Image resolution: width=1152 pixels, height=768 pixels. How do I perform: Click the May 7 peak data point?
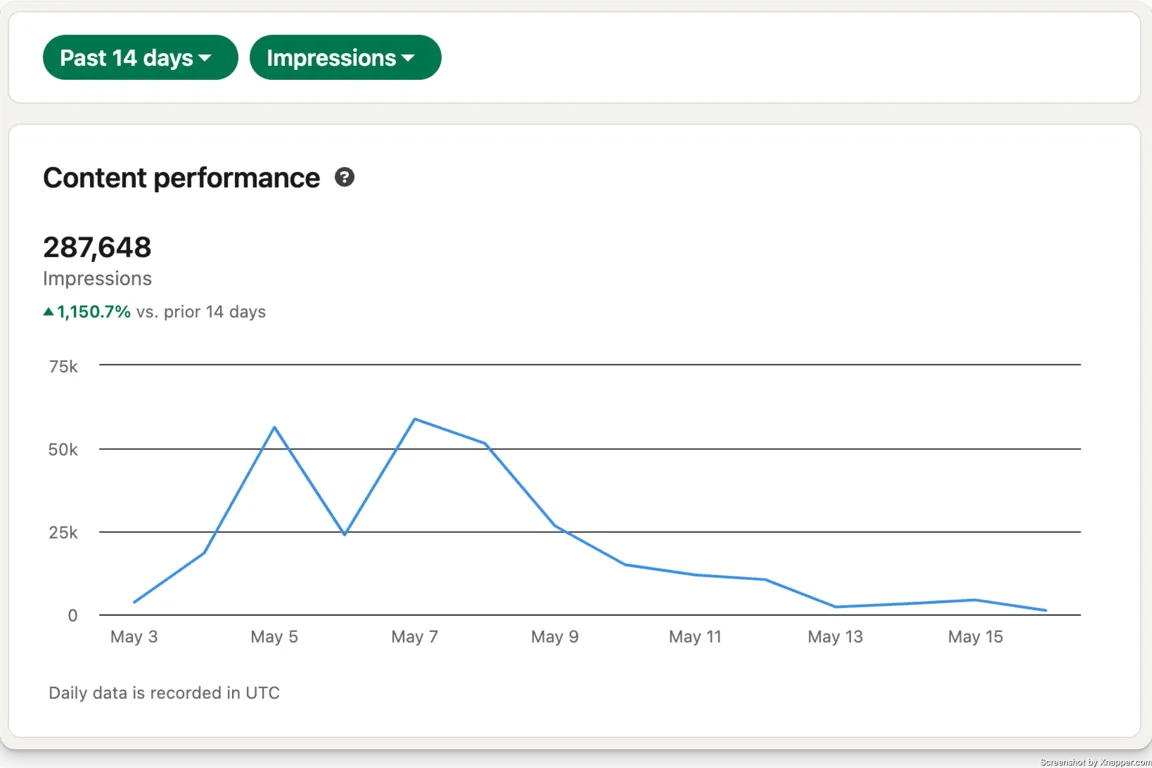coord(416,420)
